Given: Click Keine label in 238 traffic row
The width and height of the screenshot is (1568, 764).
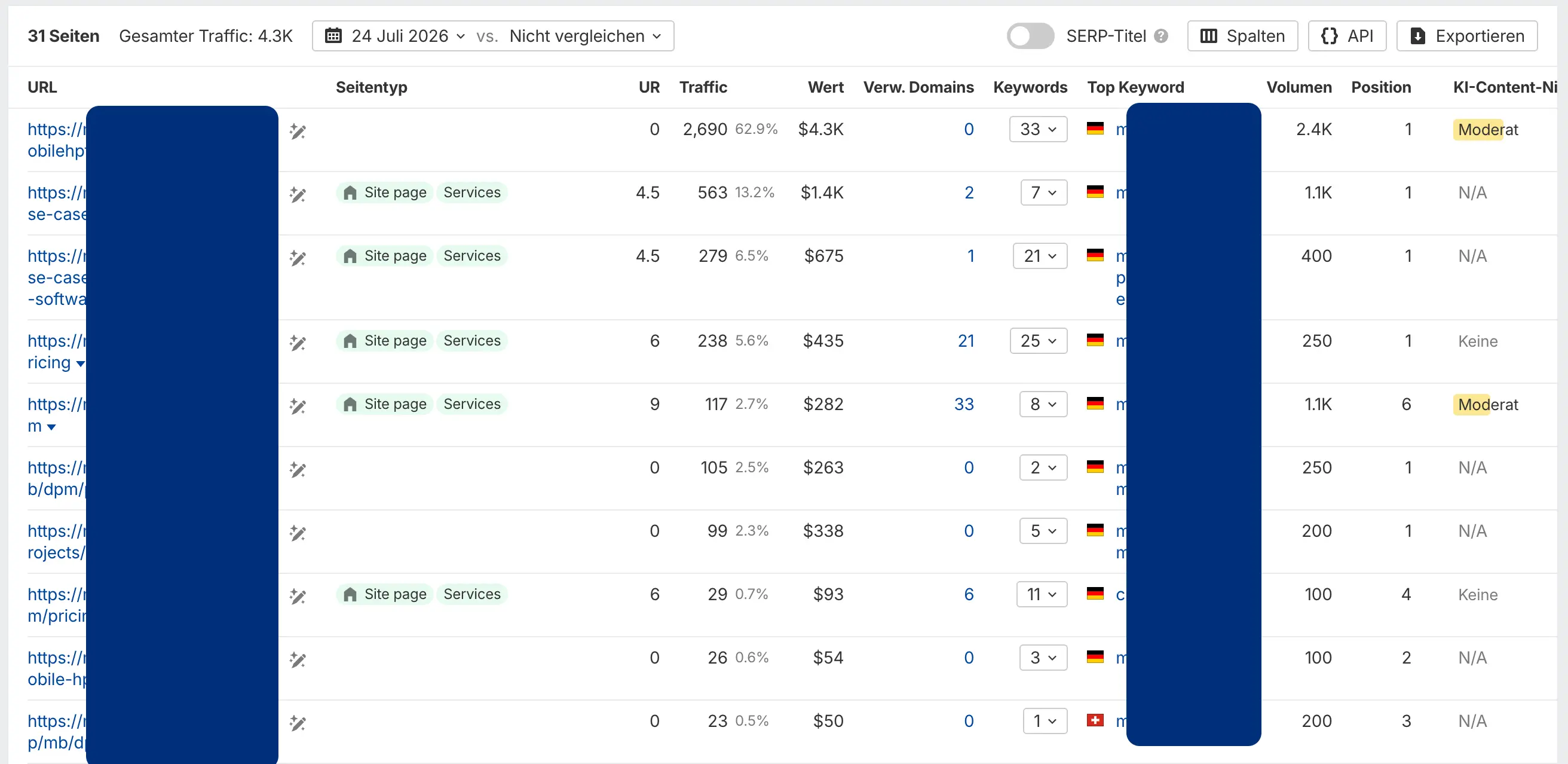Looking at the screenshot, I should pos(1477,341).
